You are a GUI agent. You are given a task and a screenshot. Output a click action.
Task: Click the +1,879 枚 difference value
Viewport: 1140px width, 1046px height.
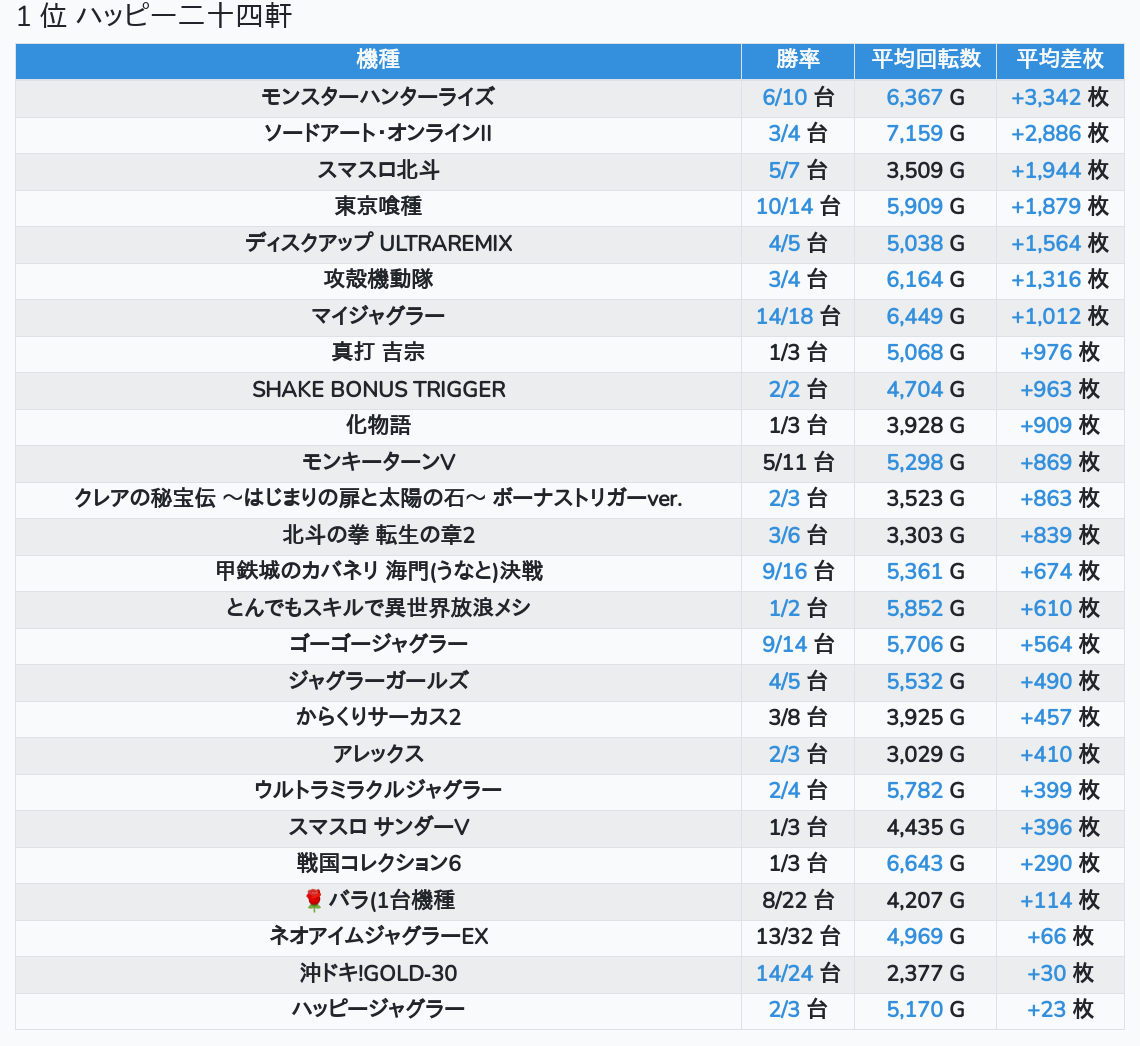(x=1059, y=206)
